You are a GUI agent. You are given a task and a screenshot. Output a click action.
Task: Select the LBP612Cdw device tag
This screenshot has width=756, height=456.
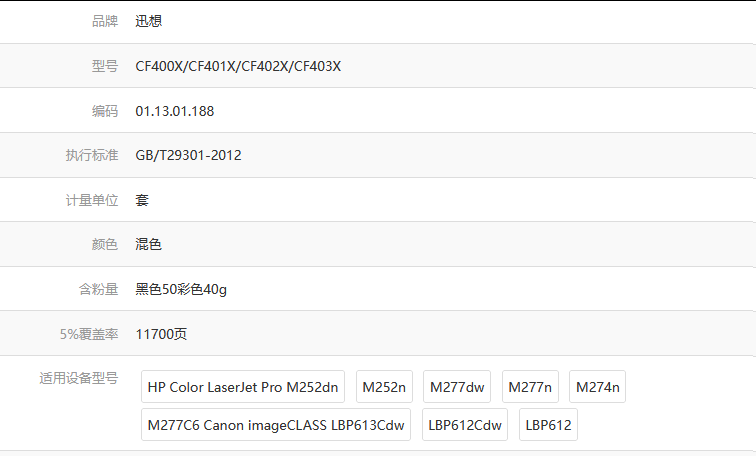465,425
